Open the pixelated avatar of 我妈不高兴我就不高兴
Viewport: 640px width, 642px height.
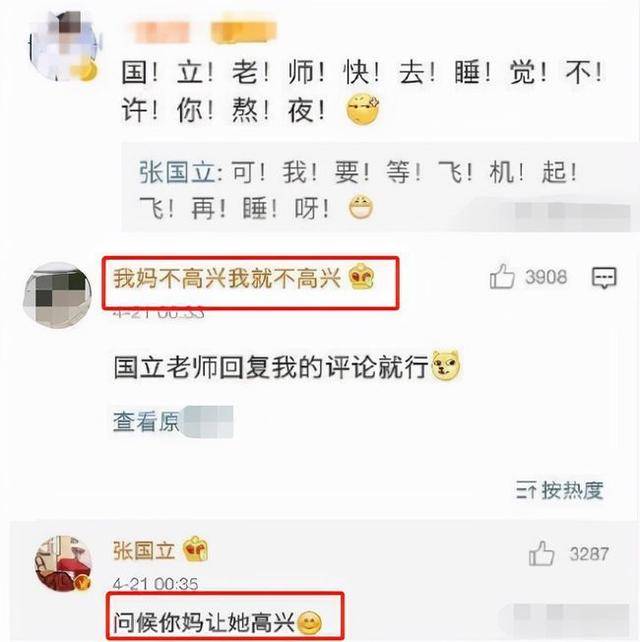point(57,295)
